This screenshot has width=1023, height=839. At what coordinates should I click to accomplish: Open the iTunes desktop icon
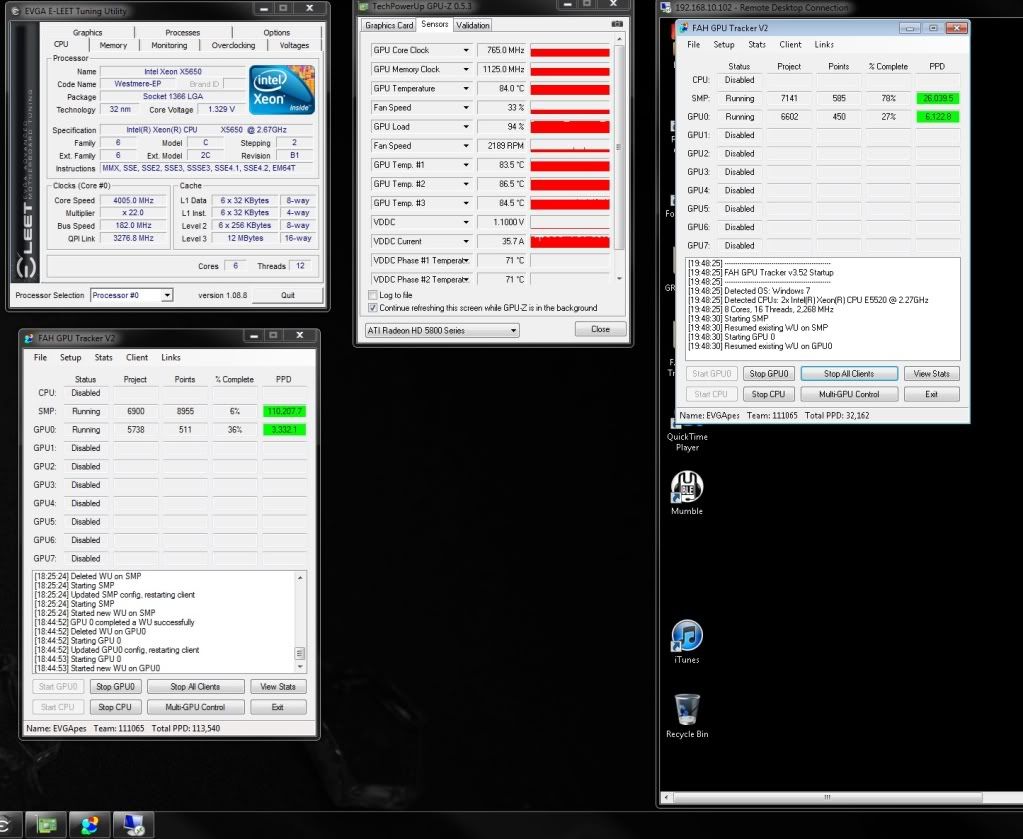(686, 640)
